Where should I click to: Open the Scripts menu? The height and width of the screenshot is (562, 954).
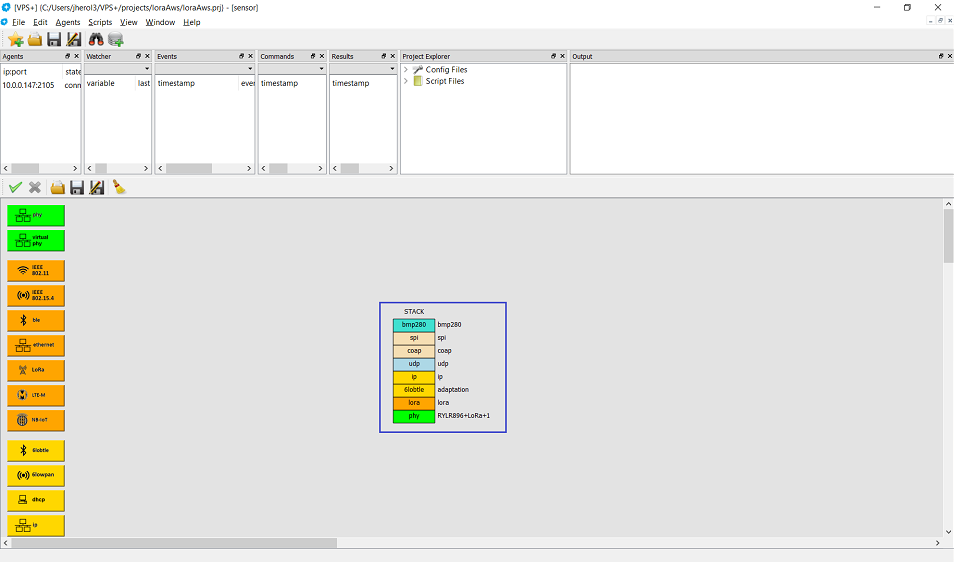(100, 22)
